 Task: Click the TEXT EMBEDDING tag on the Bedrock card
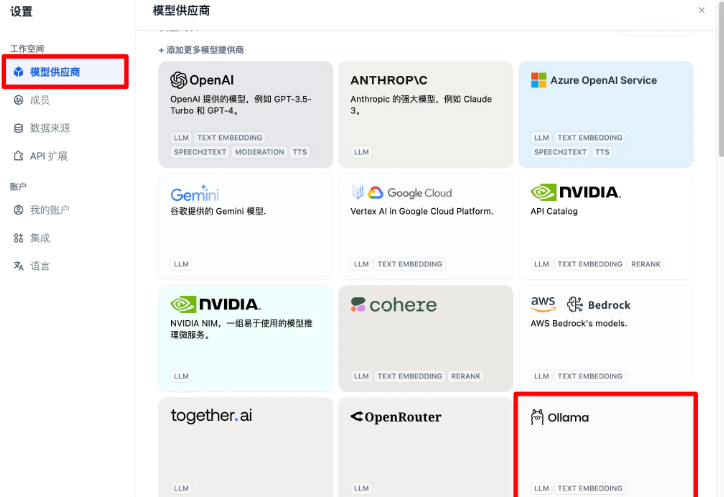click(x=590, y=376)
